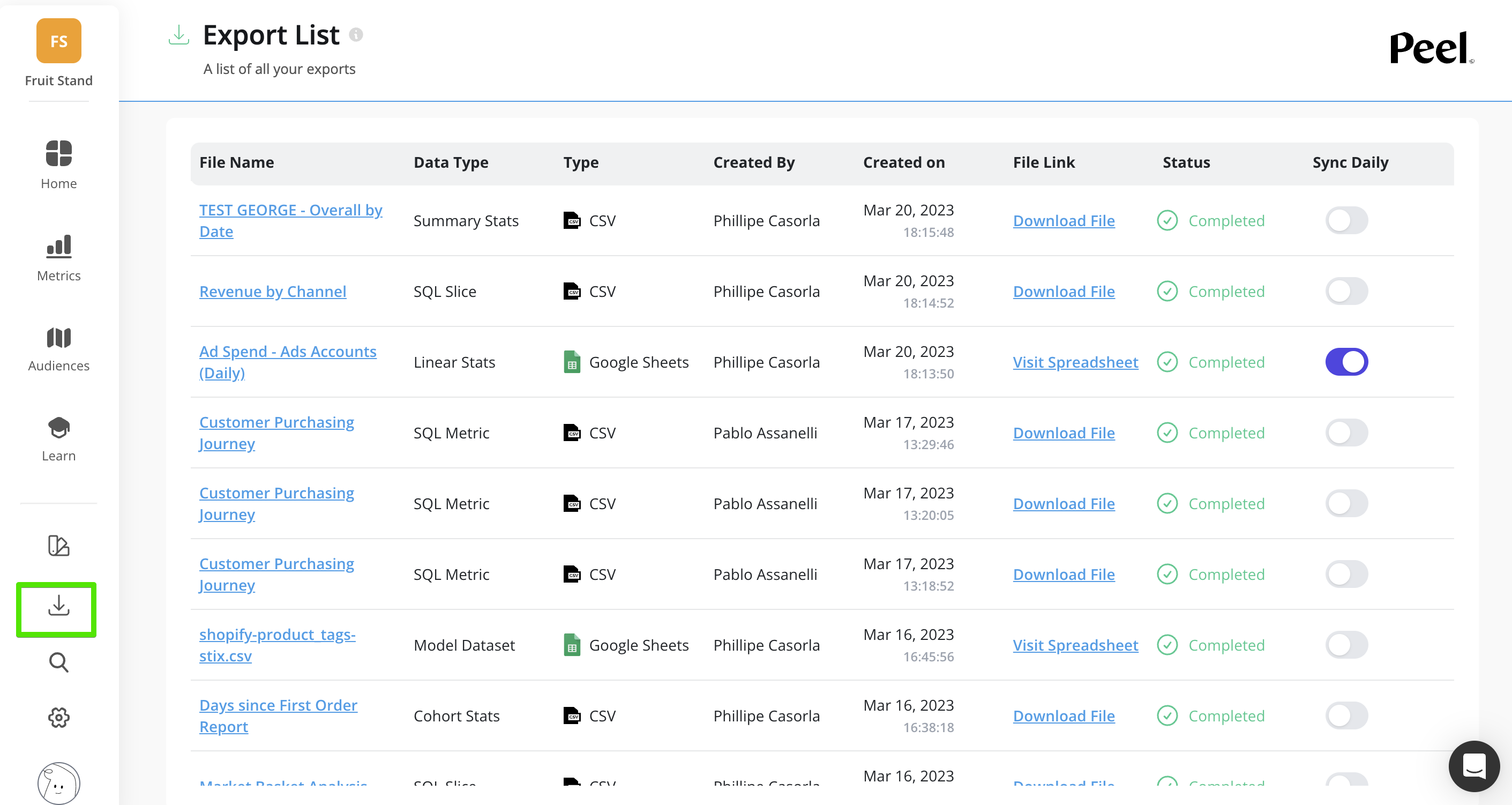This screenshot has height=805, width=1512.
Task: Click the Fruit Stand FS account badge
Action: pos(59,41)
